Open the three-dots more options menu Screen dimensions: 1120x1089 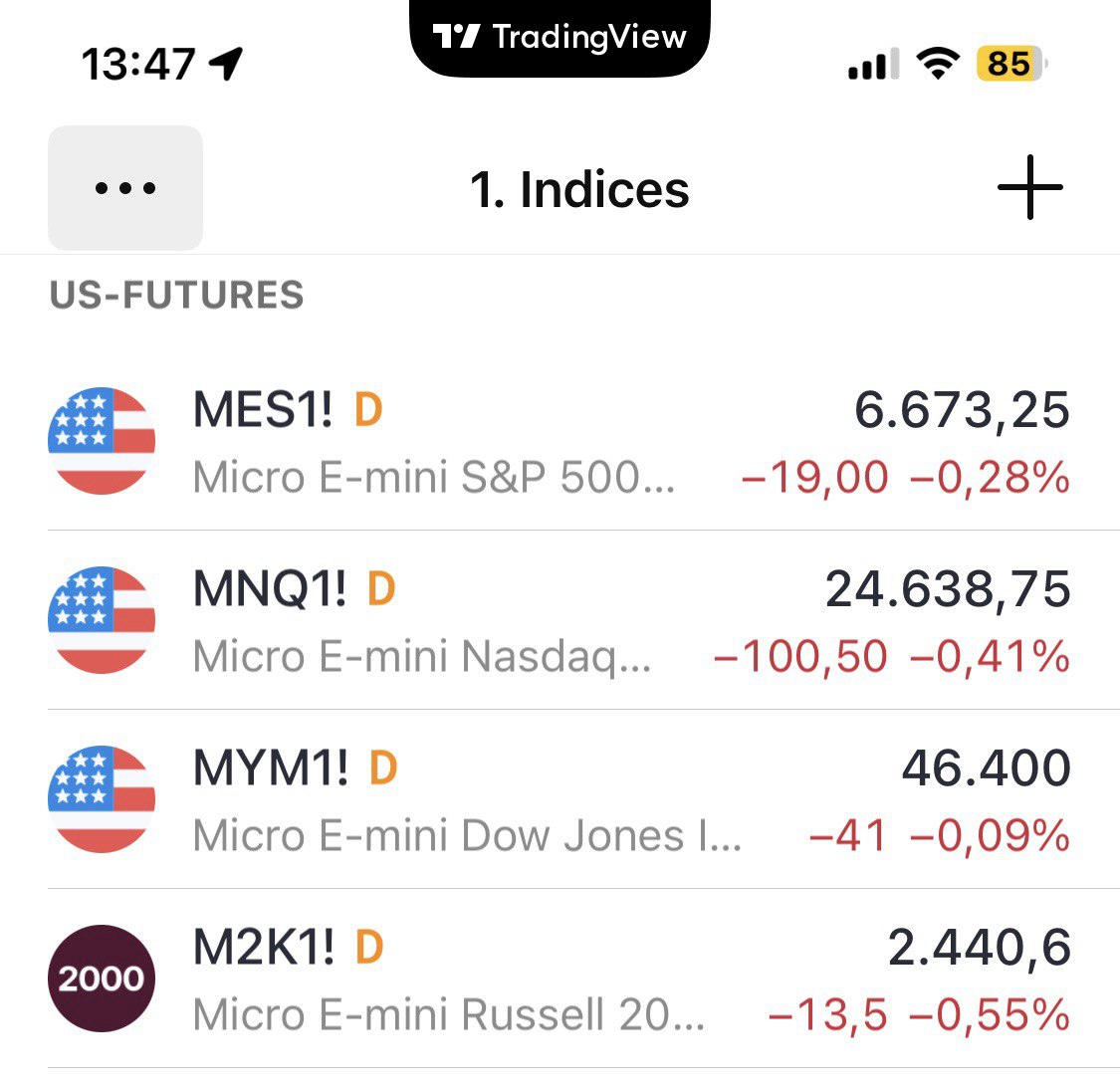click(x=125, y=188)
